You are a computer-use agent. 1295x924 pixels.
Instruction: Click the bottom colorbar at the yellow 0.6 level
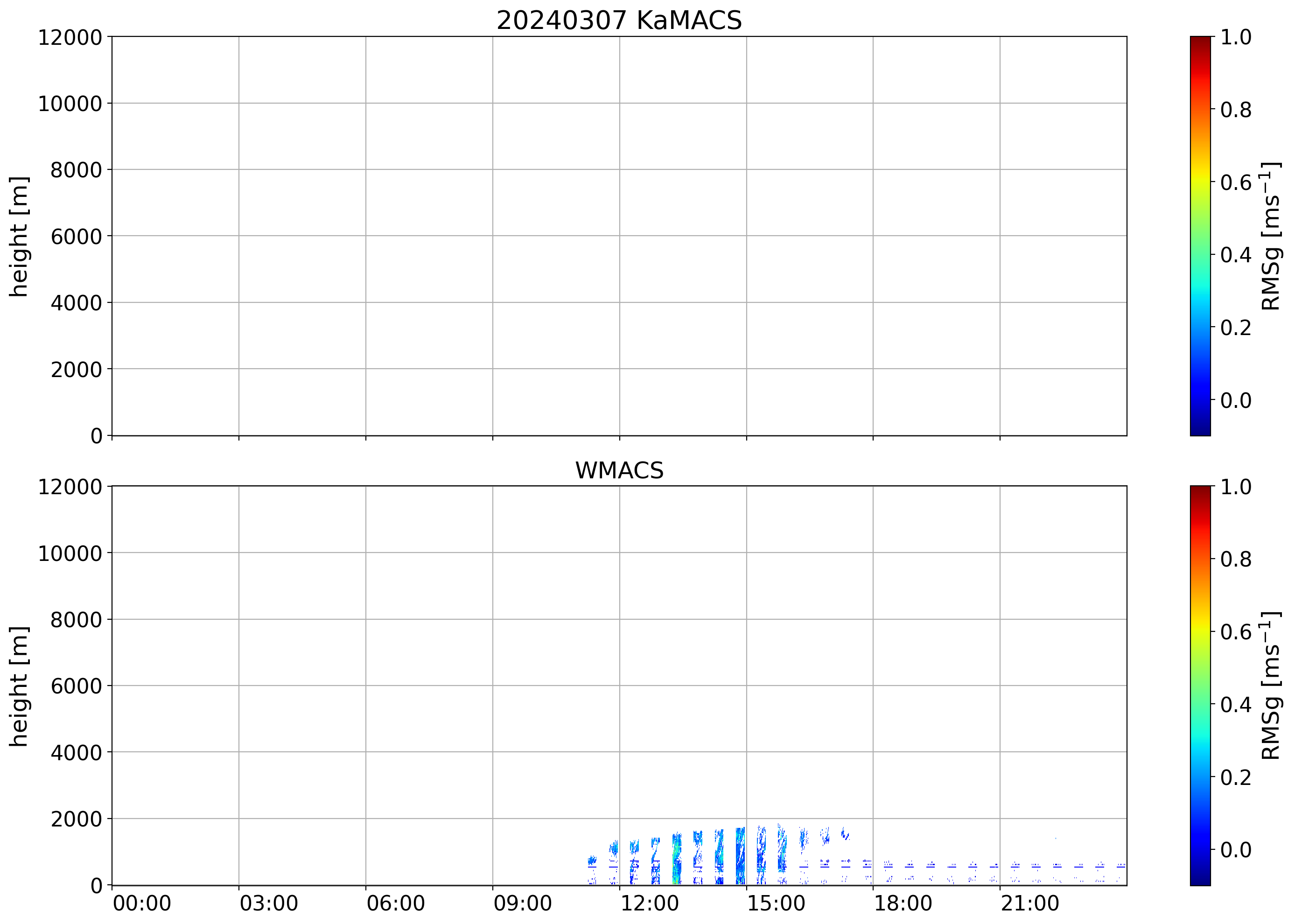tap(1200, 631)
